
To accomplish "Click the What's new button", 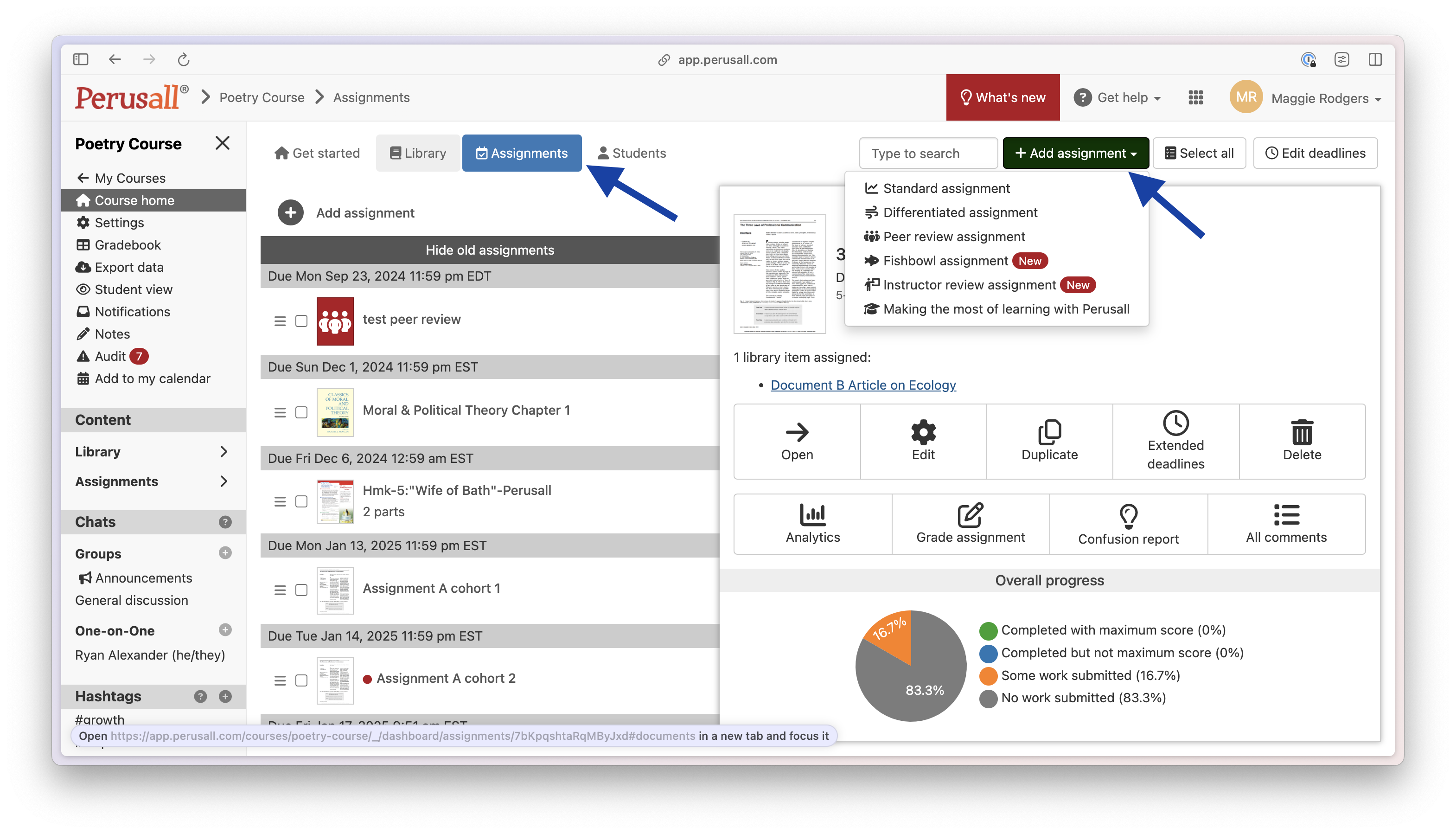I will (x=1003, y=97).
